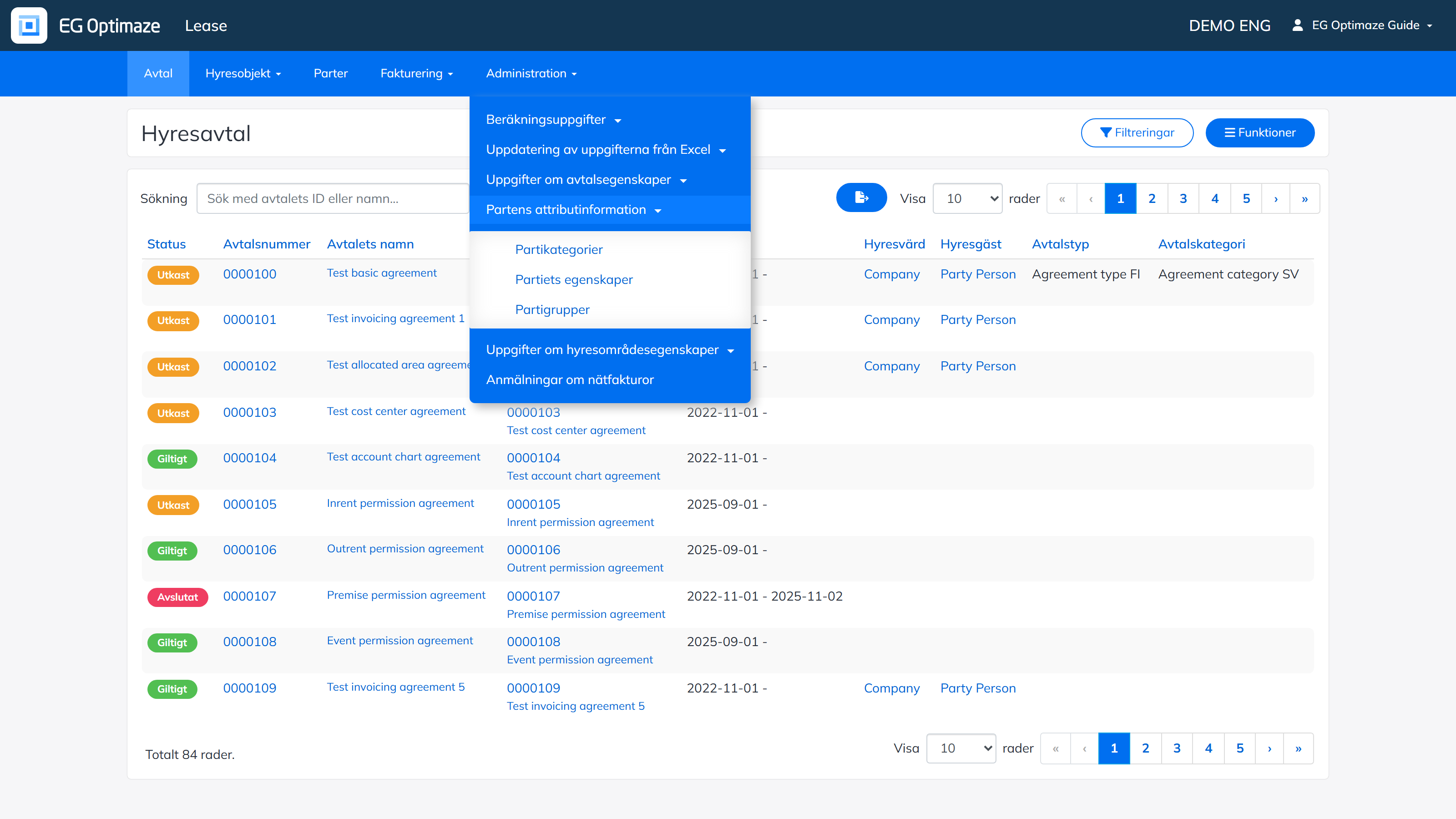Select Partigrupper menu item
The image size is (1456, 819).
click(552, 310)
